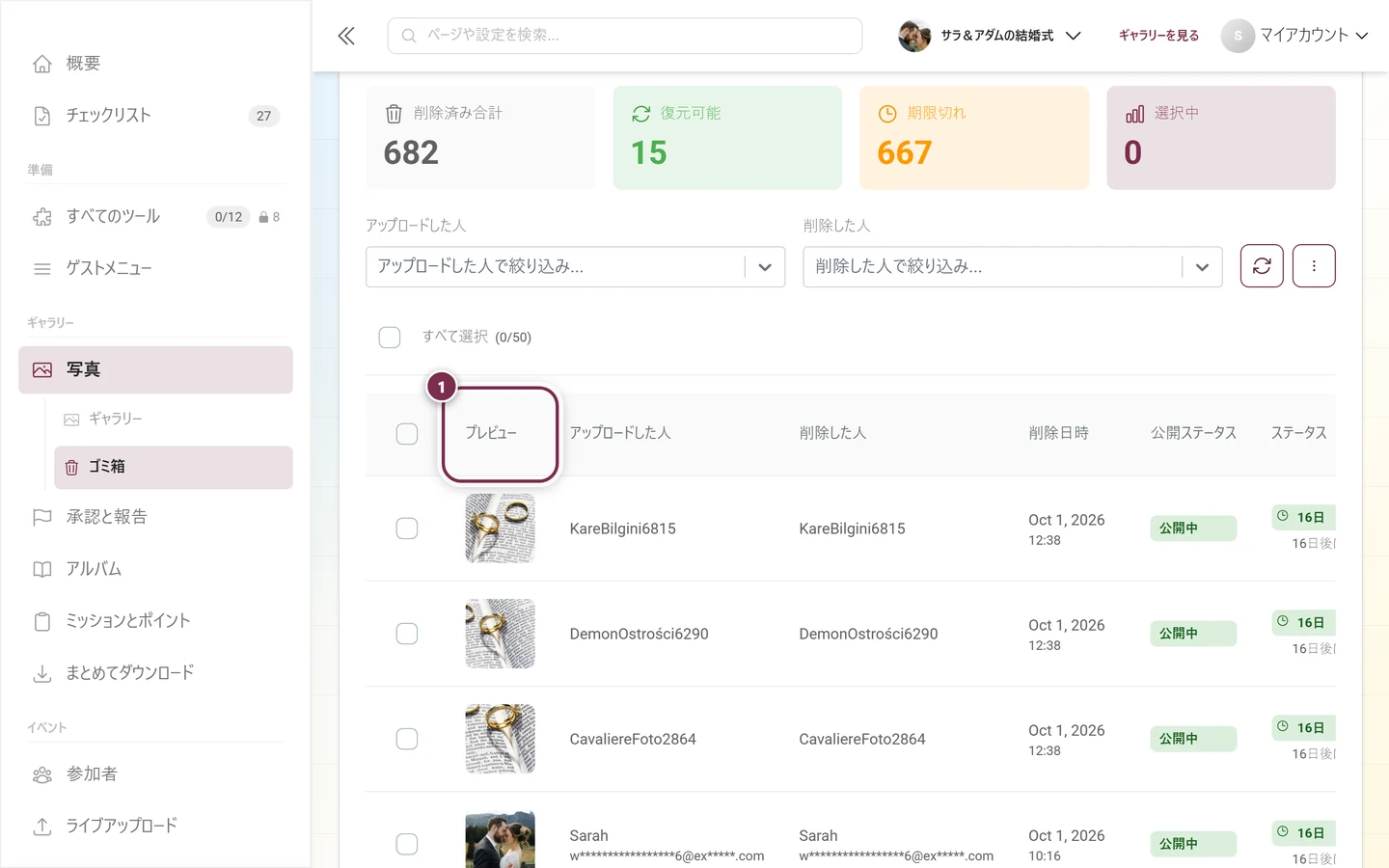1389x868 pixels.
Task: Open ミッションとポイント in the sidebar
Action: point(155,622)
